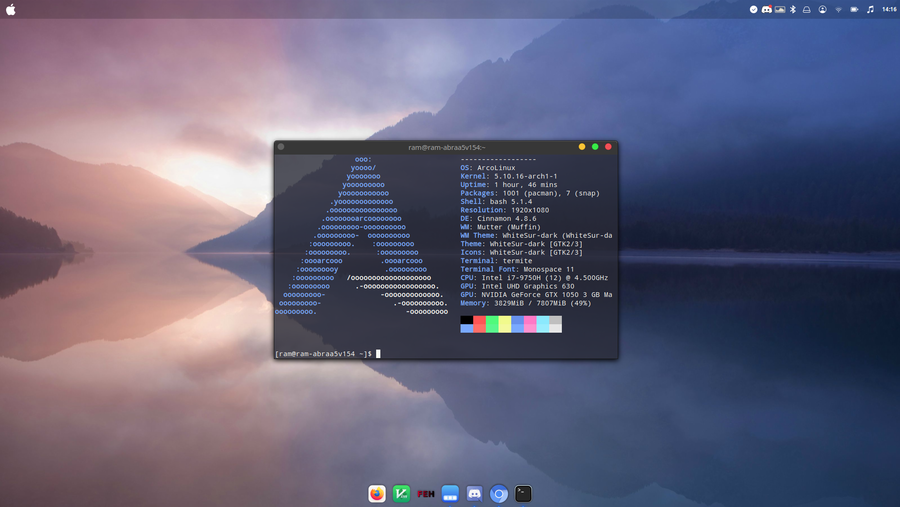The height and width of the screenshot is (507, 900).
Task: Open Discord from the dock
Action: point(475,494)
